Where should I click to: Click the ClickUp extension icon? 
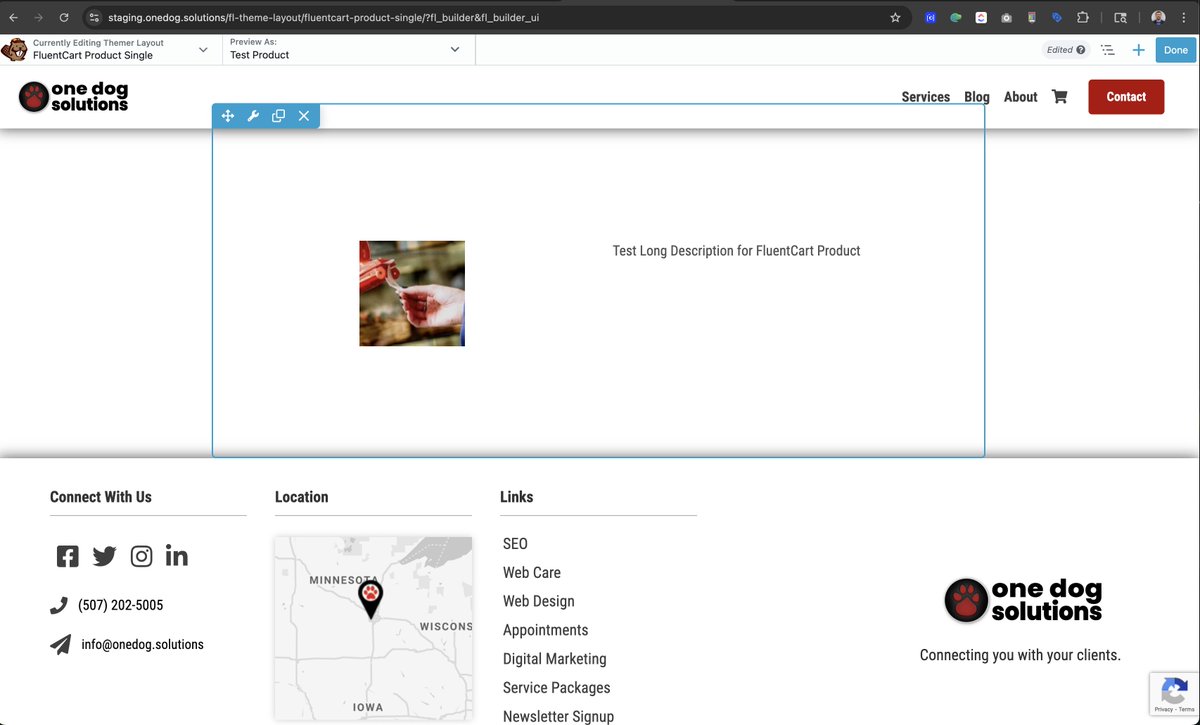click(981, 18)
